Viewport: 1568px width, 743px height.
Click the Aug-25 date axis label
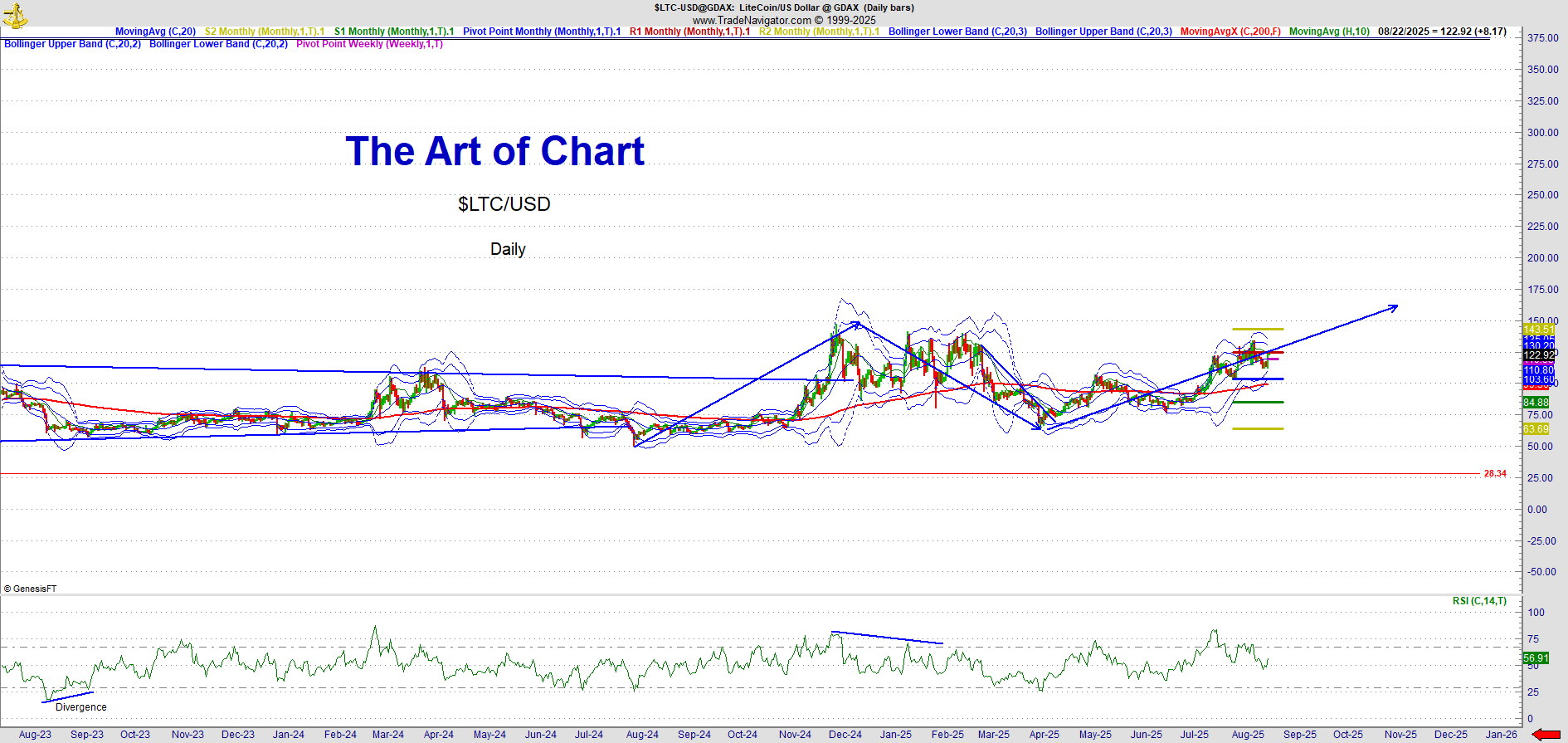coord(1248,735)
